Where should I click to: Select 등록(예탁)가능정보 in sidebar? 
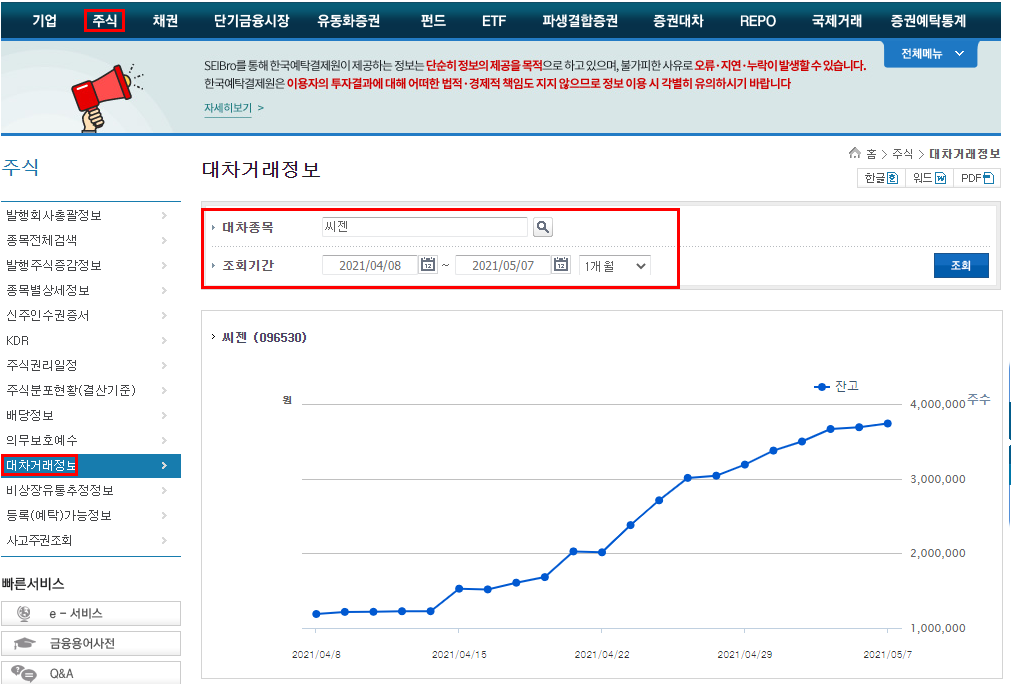[59, 515]
